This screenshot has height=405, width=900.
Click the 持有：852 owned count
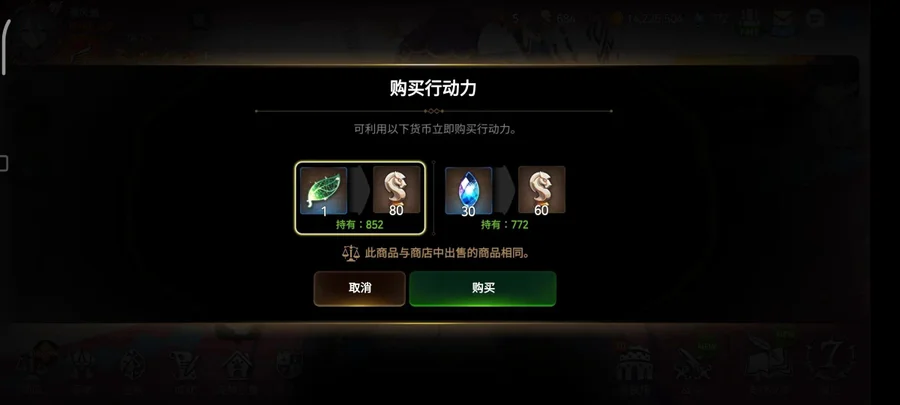click(359, 225)
